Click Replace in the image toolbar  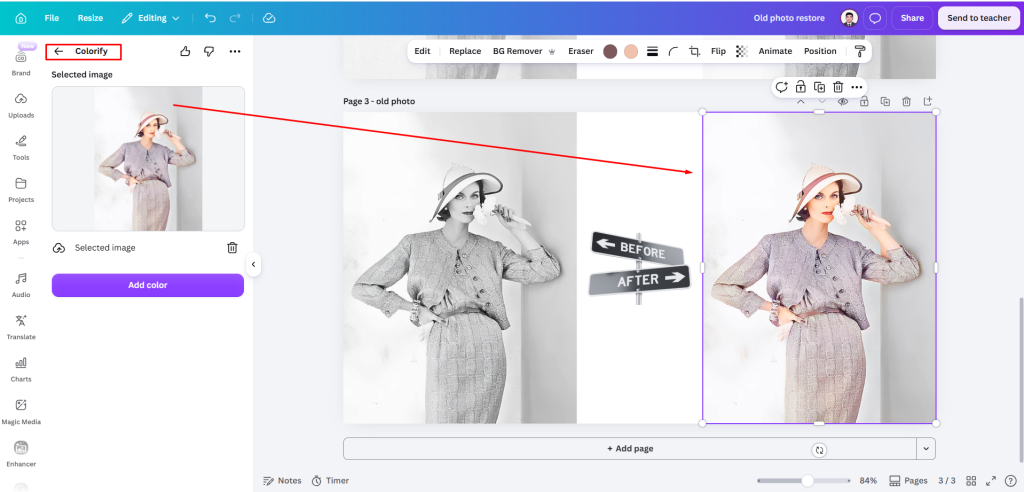(465, 51)
